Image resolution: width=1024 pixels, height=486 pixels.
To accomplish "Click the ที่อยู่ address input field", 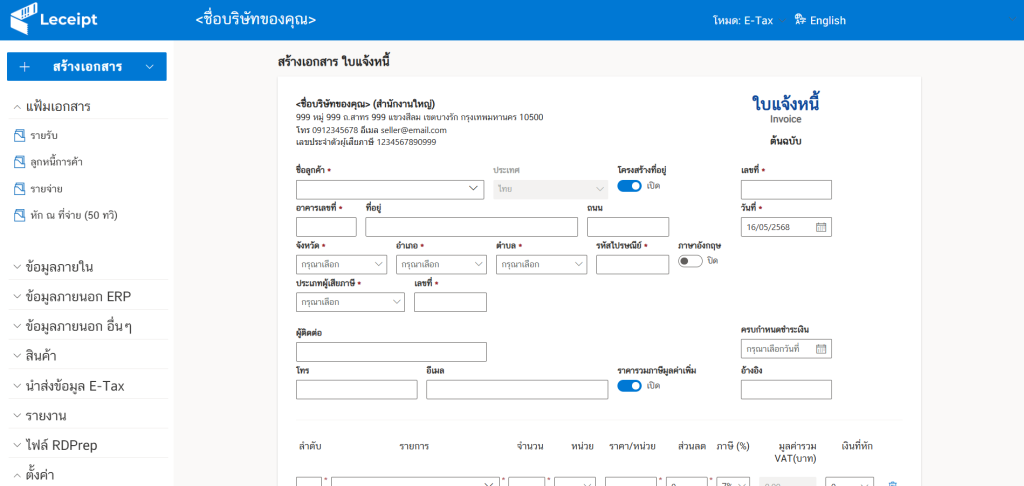I will (x=472, y=227).
